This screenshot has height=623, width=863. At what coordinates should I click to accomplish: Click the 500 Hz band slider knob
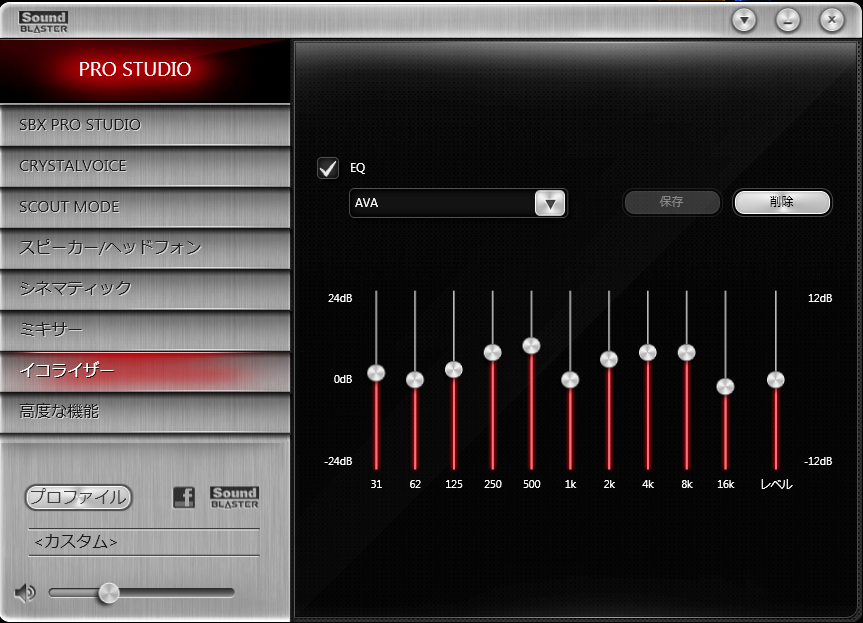point(531,346)
